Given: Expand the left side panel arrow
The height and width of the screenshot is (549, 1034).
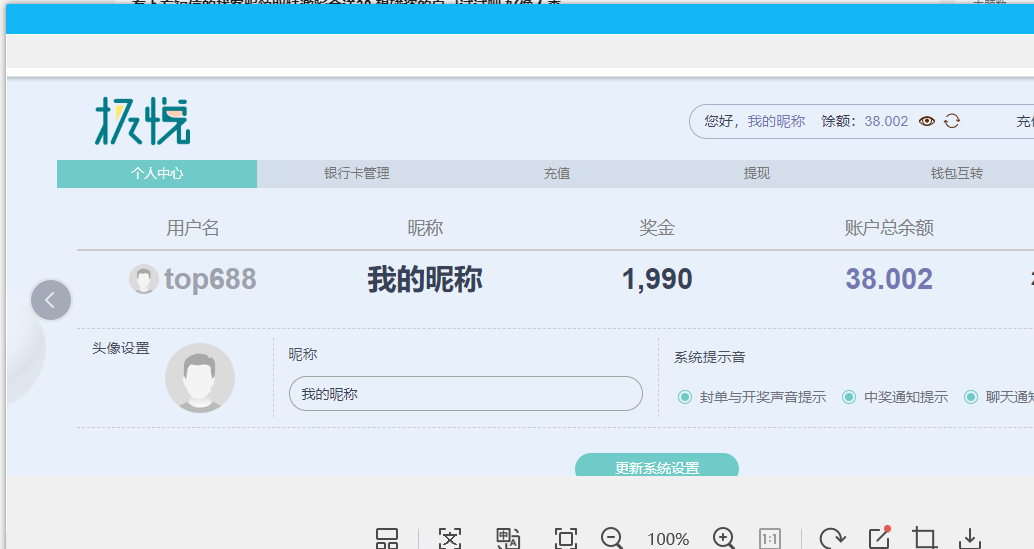Looking at the screenshot, I should 51,299.
